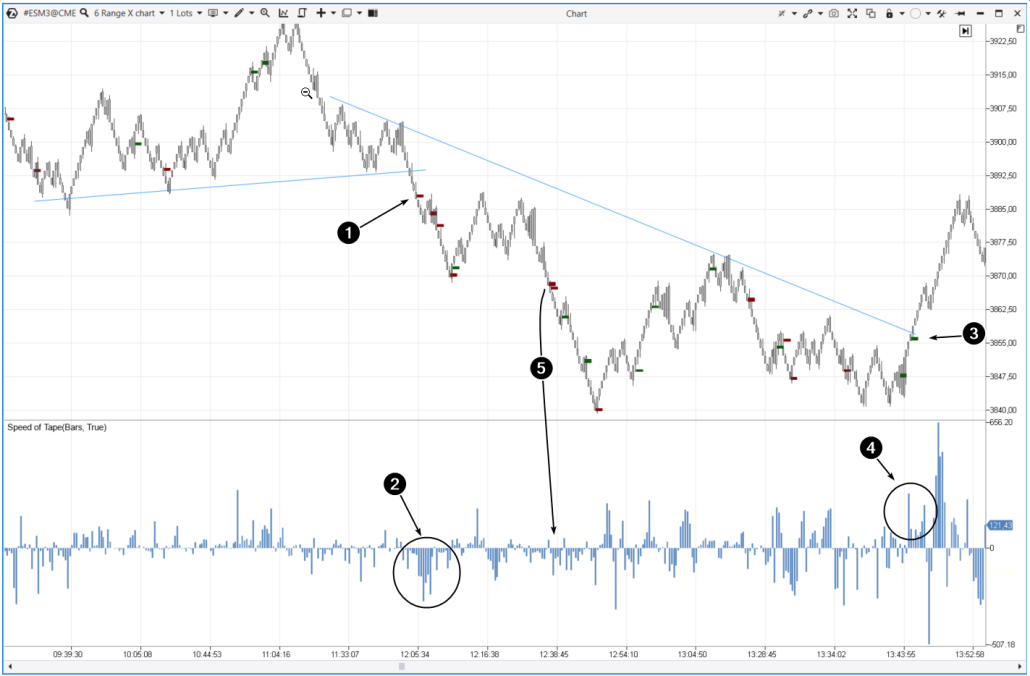The image size is (1030, 676).
Task: Select the crosshair cursor tool
Action: click(782, 13)
